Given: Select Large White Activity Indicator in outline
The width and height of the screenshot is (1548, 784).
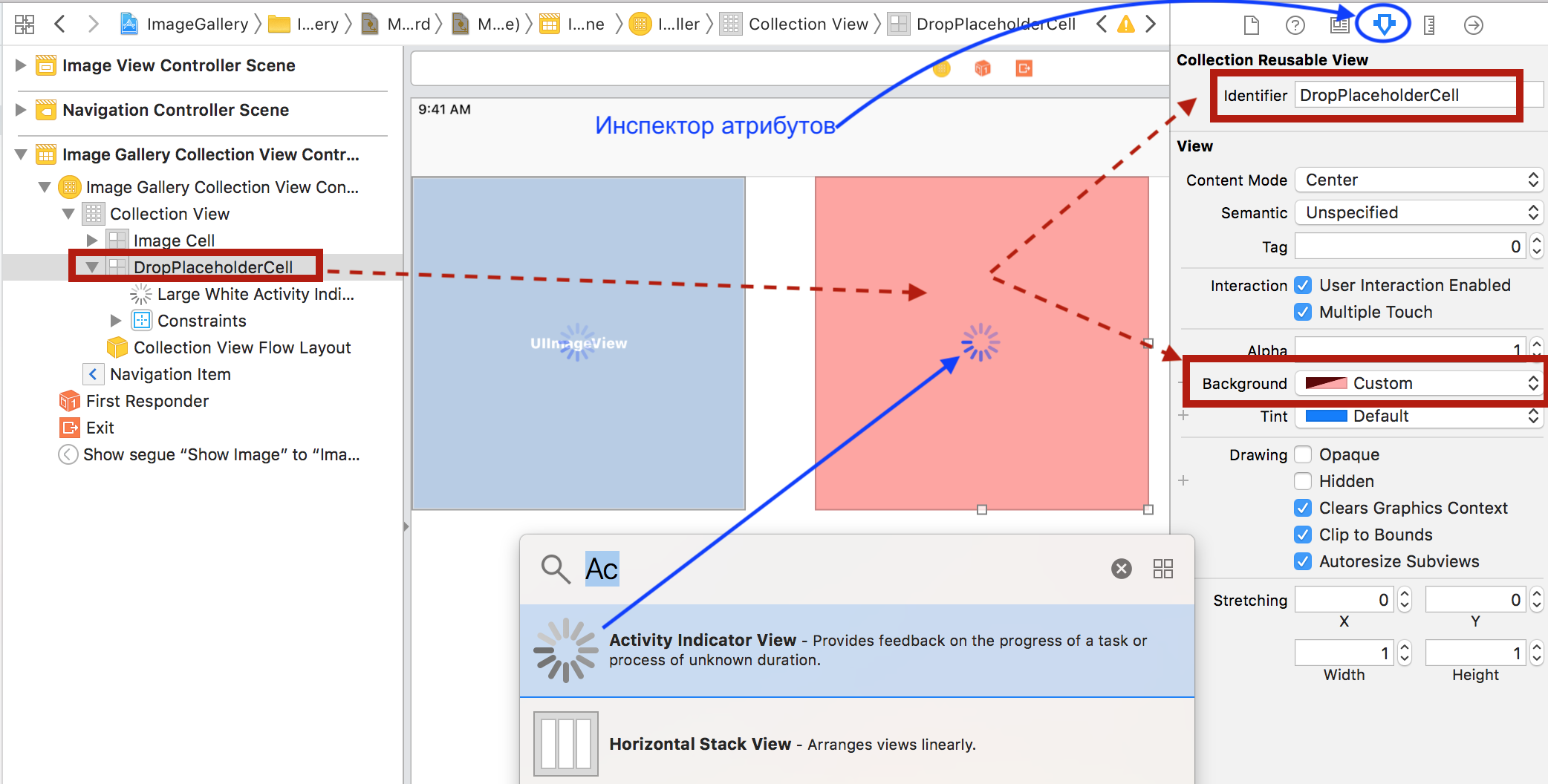Looking at the screenshot, I should click(x=242, y=294).
